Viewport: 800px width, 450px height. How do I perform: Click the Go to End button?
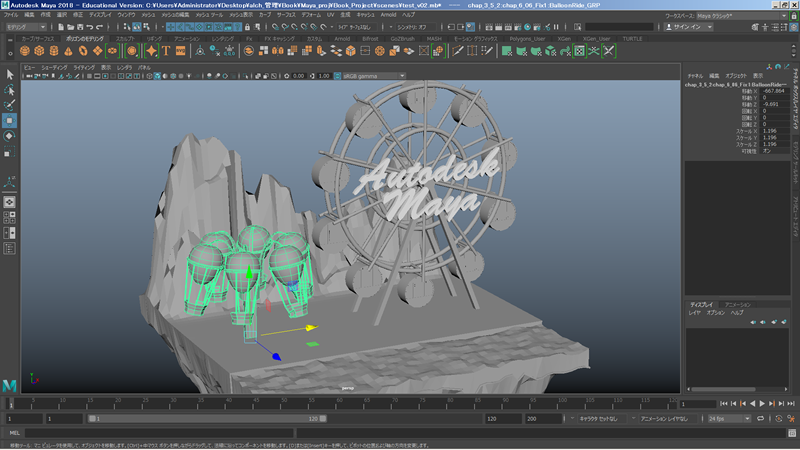coord(791,404)
